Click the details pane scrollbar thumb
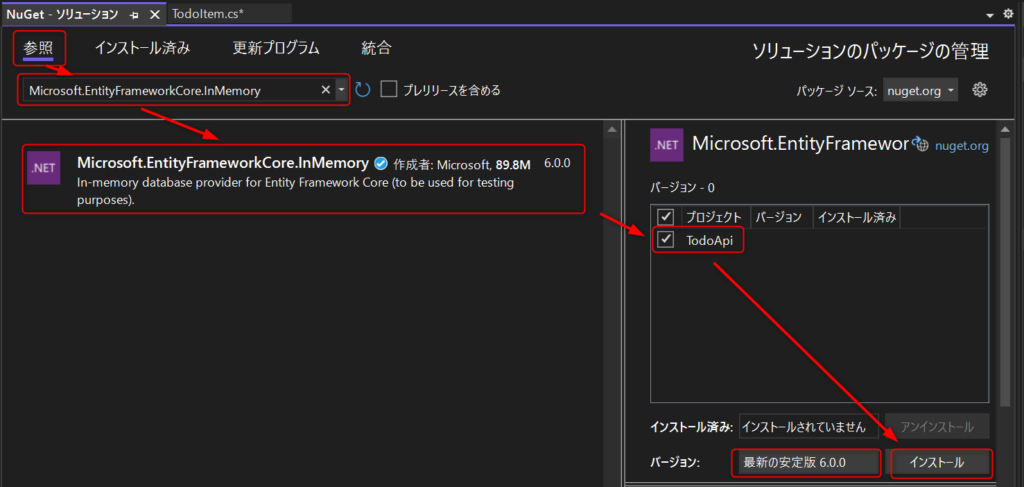Image resolution: width=1024 pixels, height=487 pixels. coord(1006,271)
